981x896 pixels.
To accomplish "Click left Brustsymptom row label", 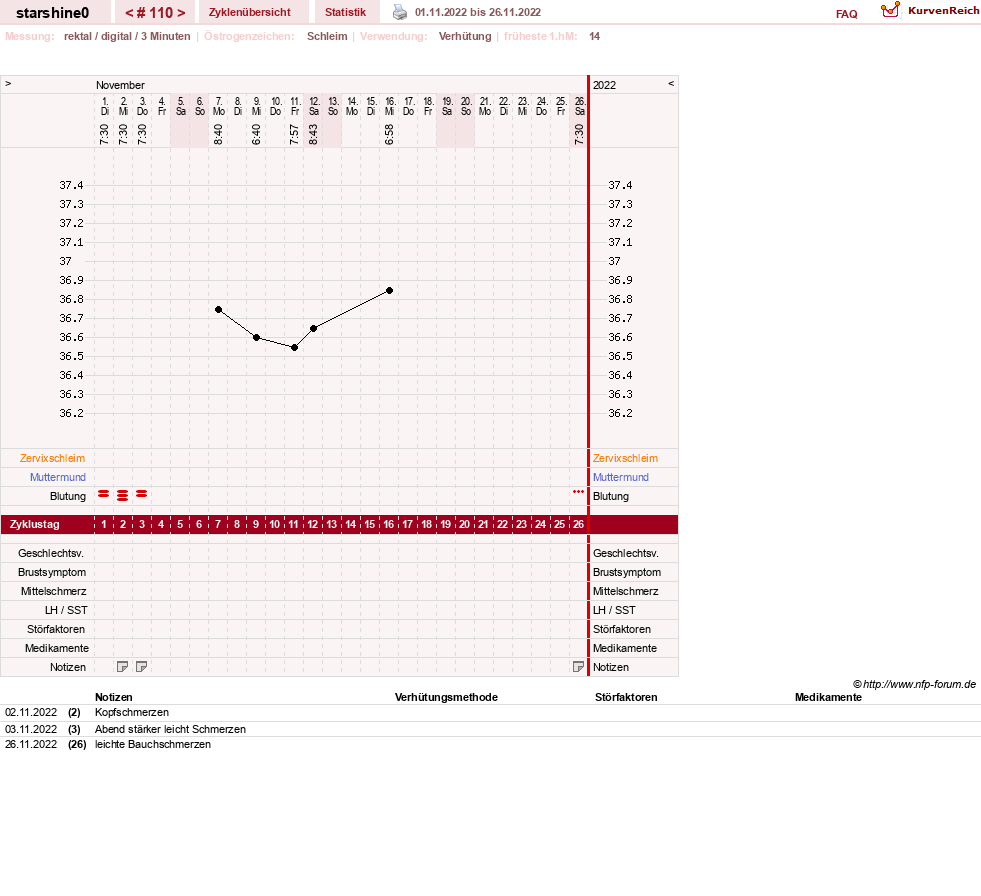I will click(52, 572).
